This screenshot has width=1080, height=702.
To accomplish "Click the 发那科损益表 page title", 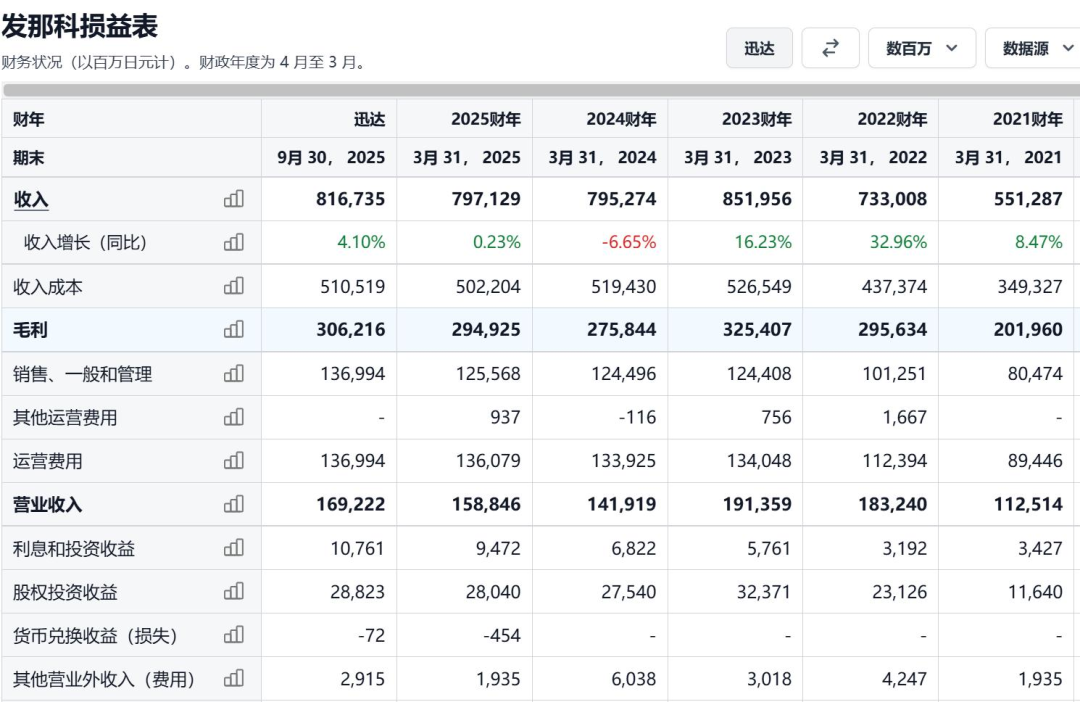I will [x=80, y=26].
